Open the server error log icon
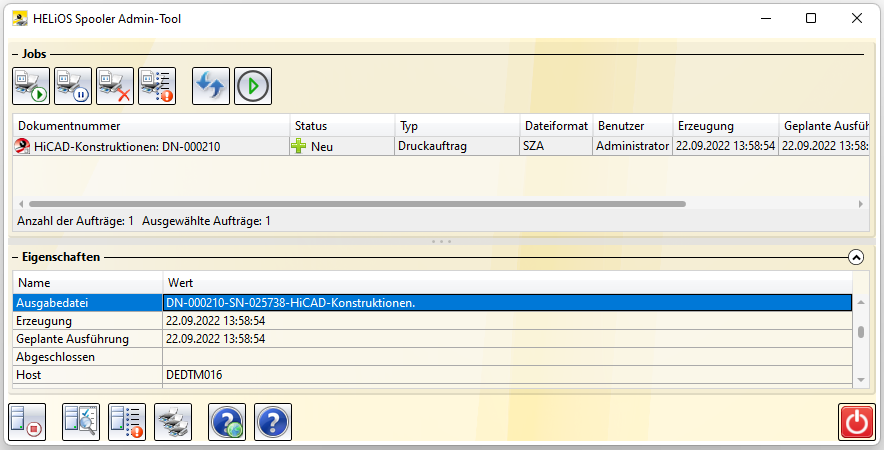 click(127, 422)
